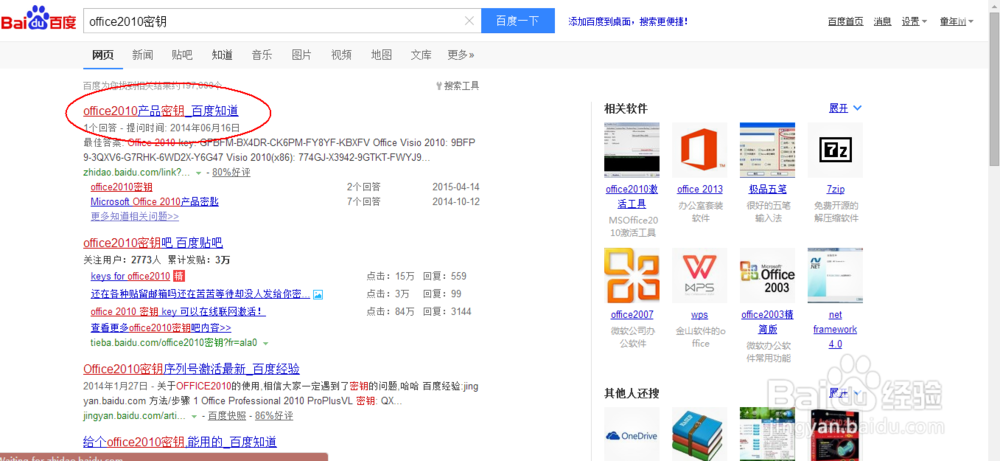Click the Baidu logo

pos(38,19)
